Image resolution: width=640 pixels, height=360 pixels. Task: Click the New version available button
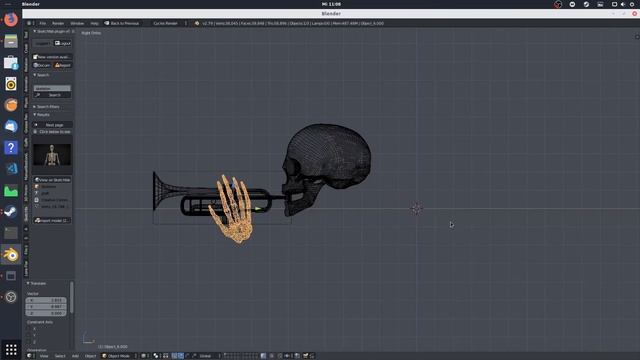52,57
